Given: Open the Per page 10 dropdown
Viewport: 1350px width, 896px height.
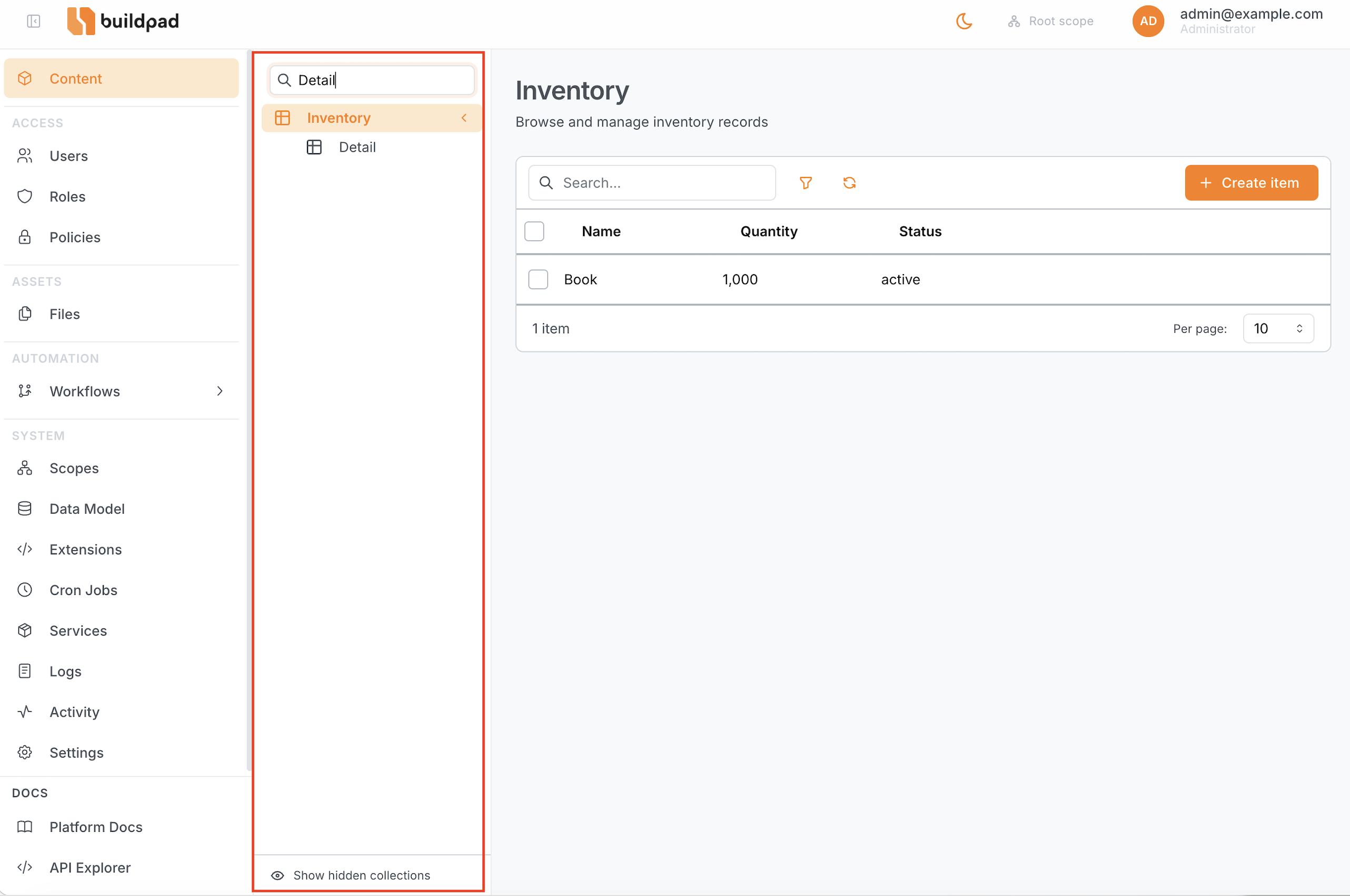Looking at the screenshot, I should pos(1278,328).
